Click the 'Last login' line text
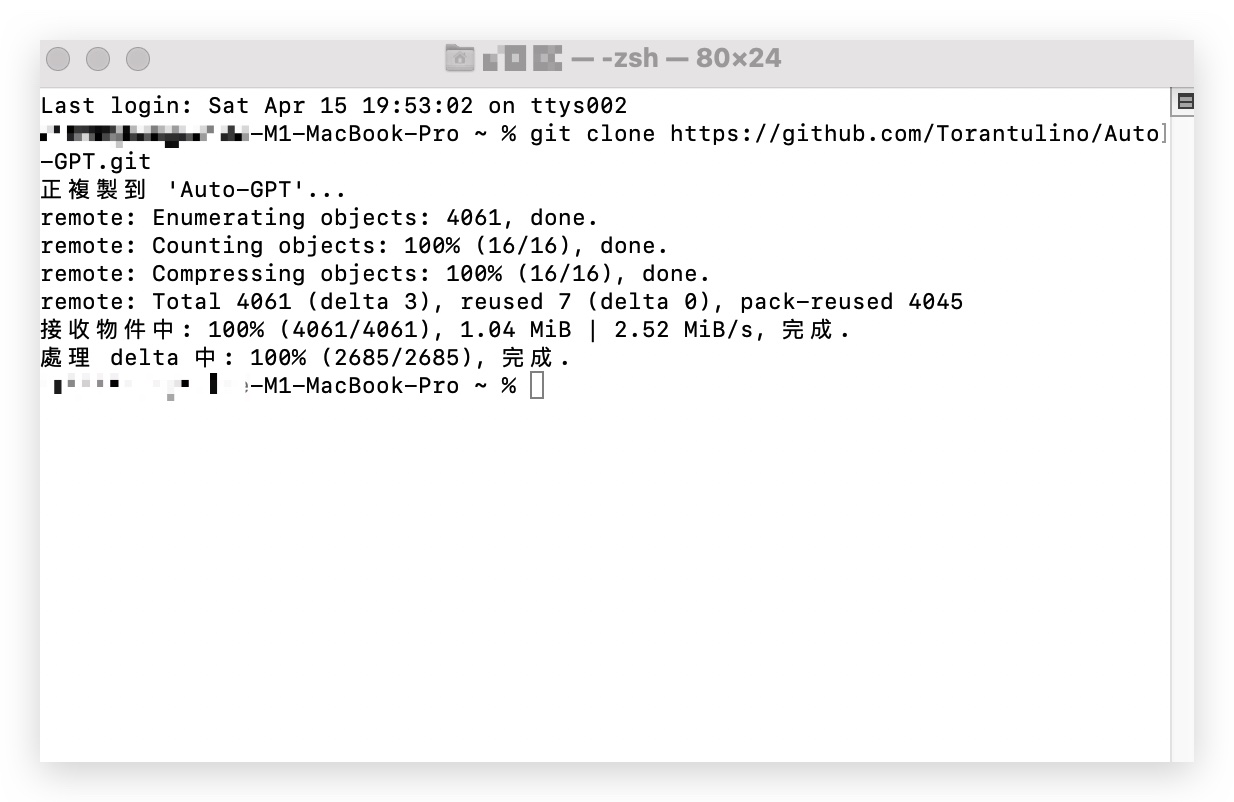The width and height of the screenshot is (1234, 802). click(x=334, y=106)
